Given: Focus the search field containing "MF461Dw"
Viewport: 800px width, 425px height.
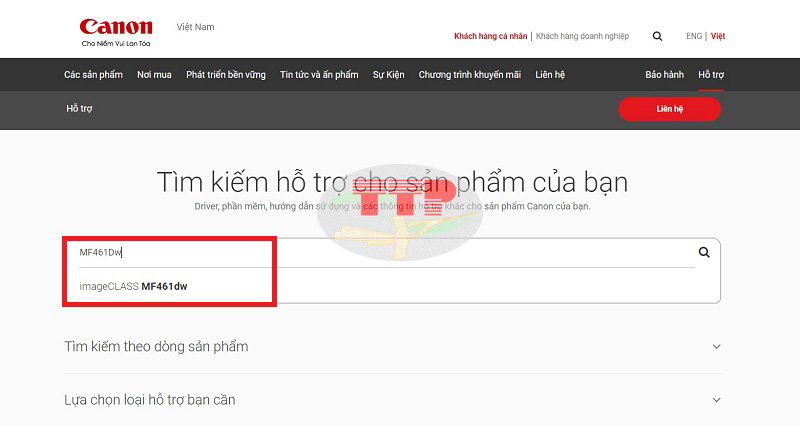Looking at the screenshot, I should pyautogui.click(x=387, y=252).
